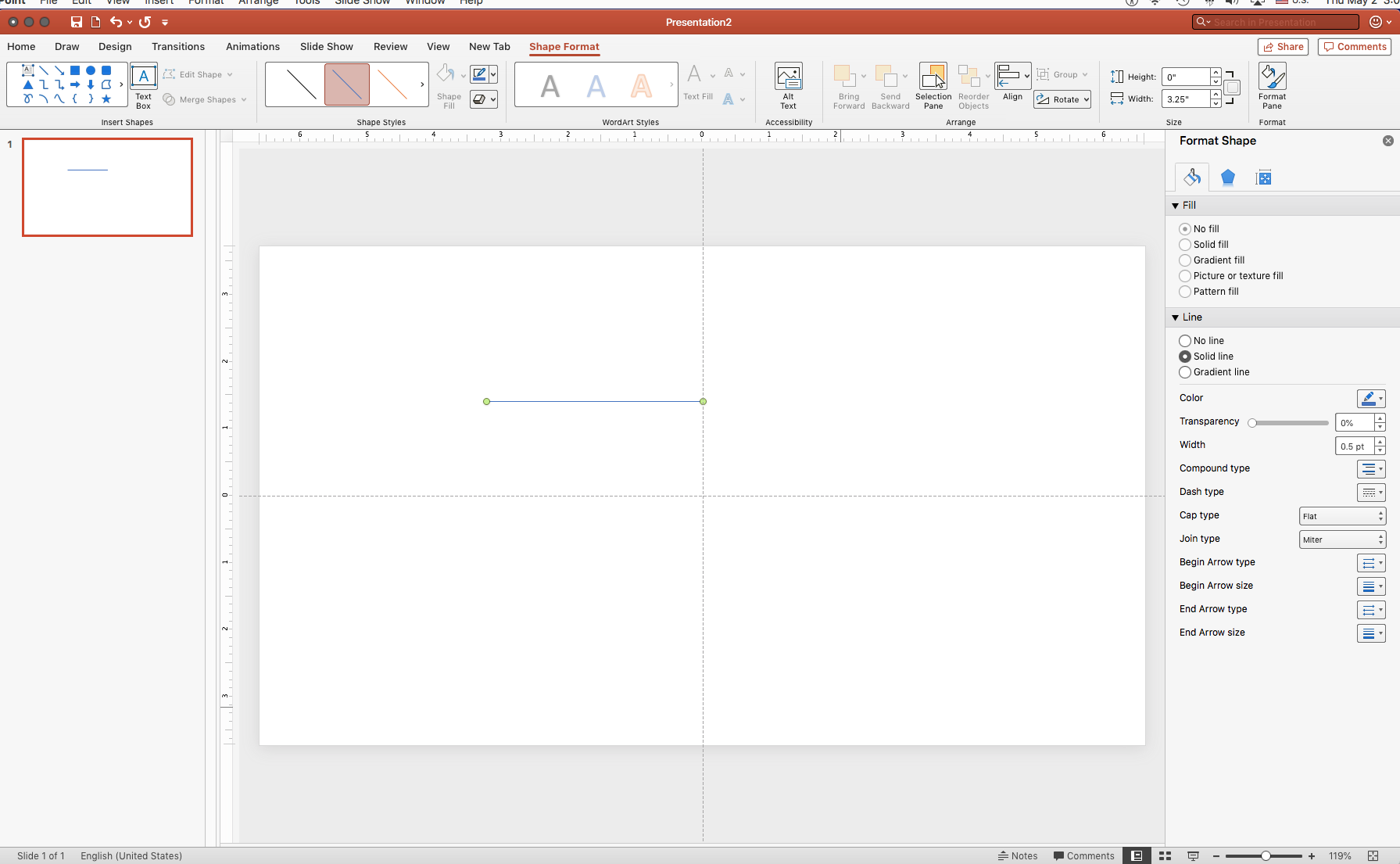Open the Alt Text tool

pos(788,87)
